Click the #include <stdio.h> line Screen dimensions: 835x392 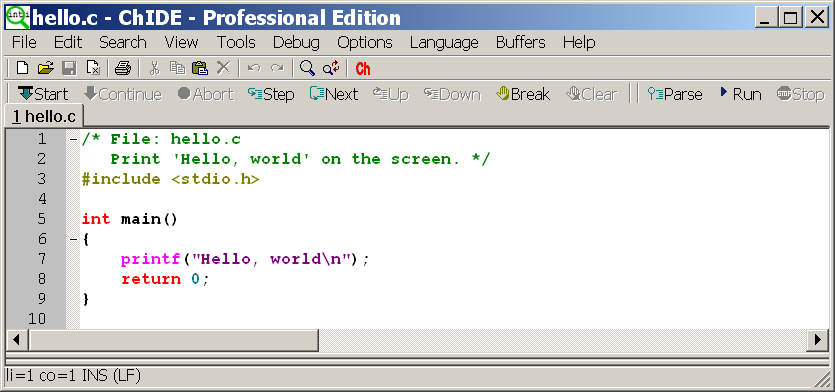click(170, 179)
